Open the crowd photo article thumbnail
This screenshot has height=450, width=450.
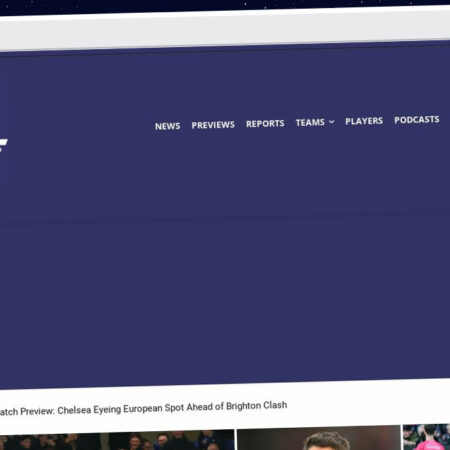[x=117, y=441]
